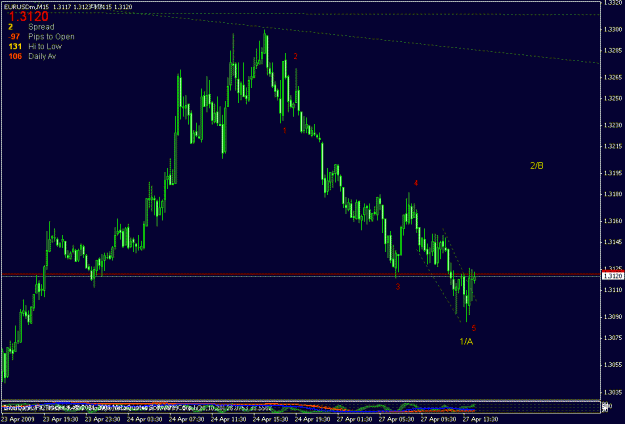Select the 'Pips to Open' label
The height and width of the screenshot is (424, 625).
(51, 37)
